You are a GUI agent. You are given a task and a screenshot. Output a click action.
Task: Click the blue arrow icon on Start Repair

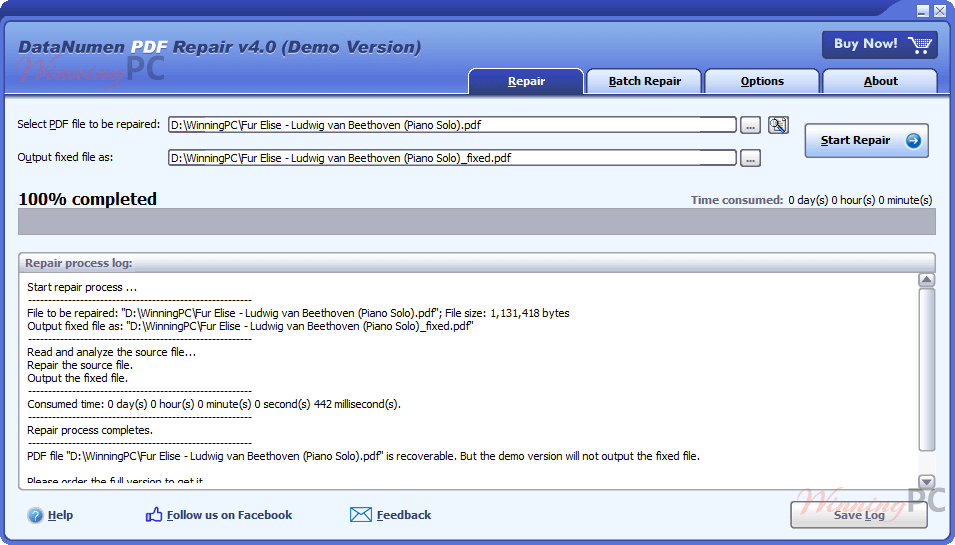pos(913,141)
